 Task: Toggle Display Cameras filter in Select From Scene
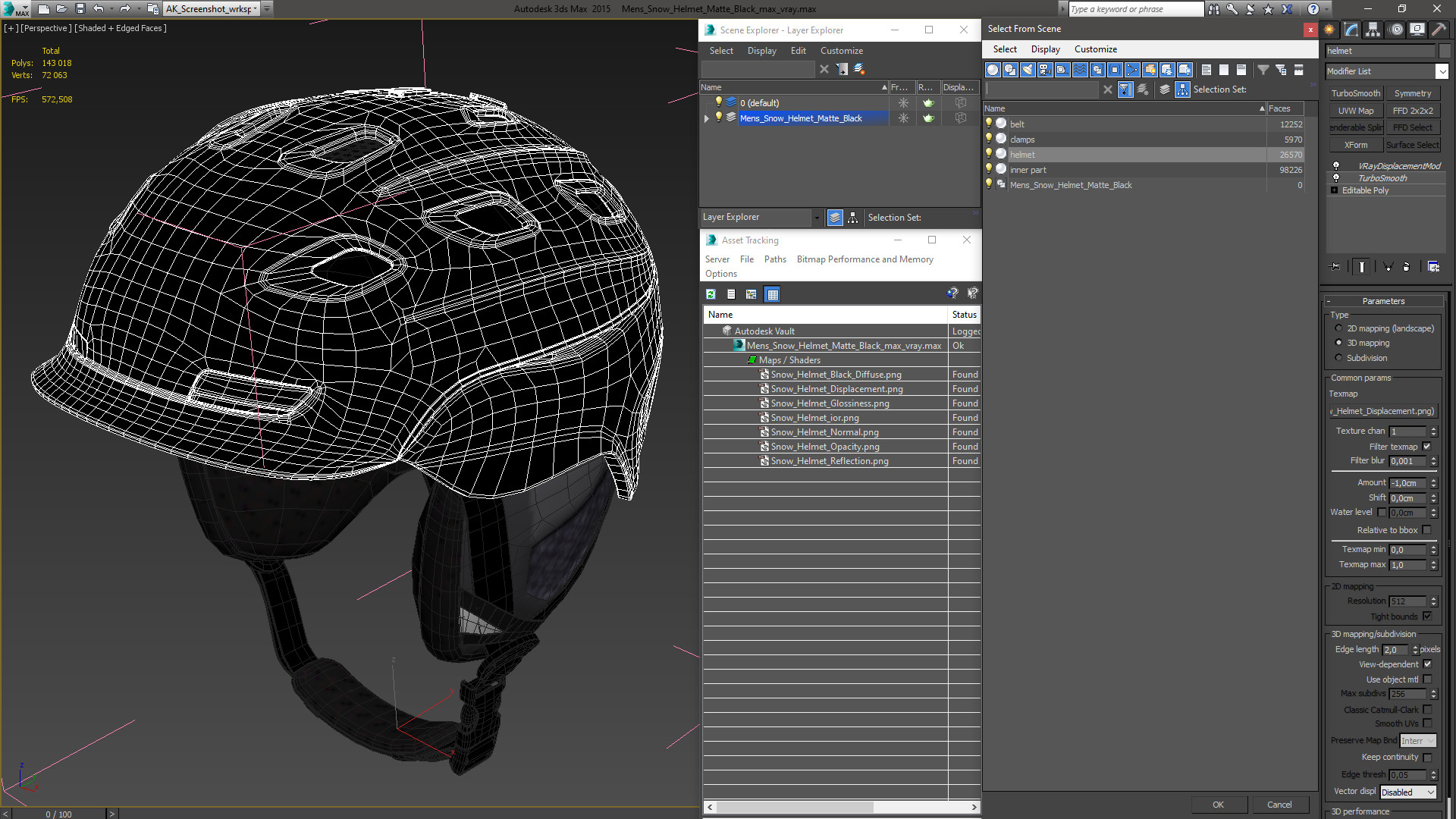coord(1045,70)
